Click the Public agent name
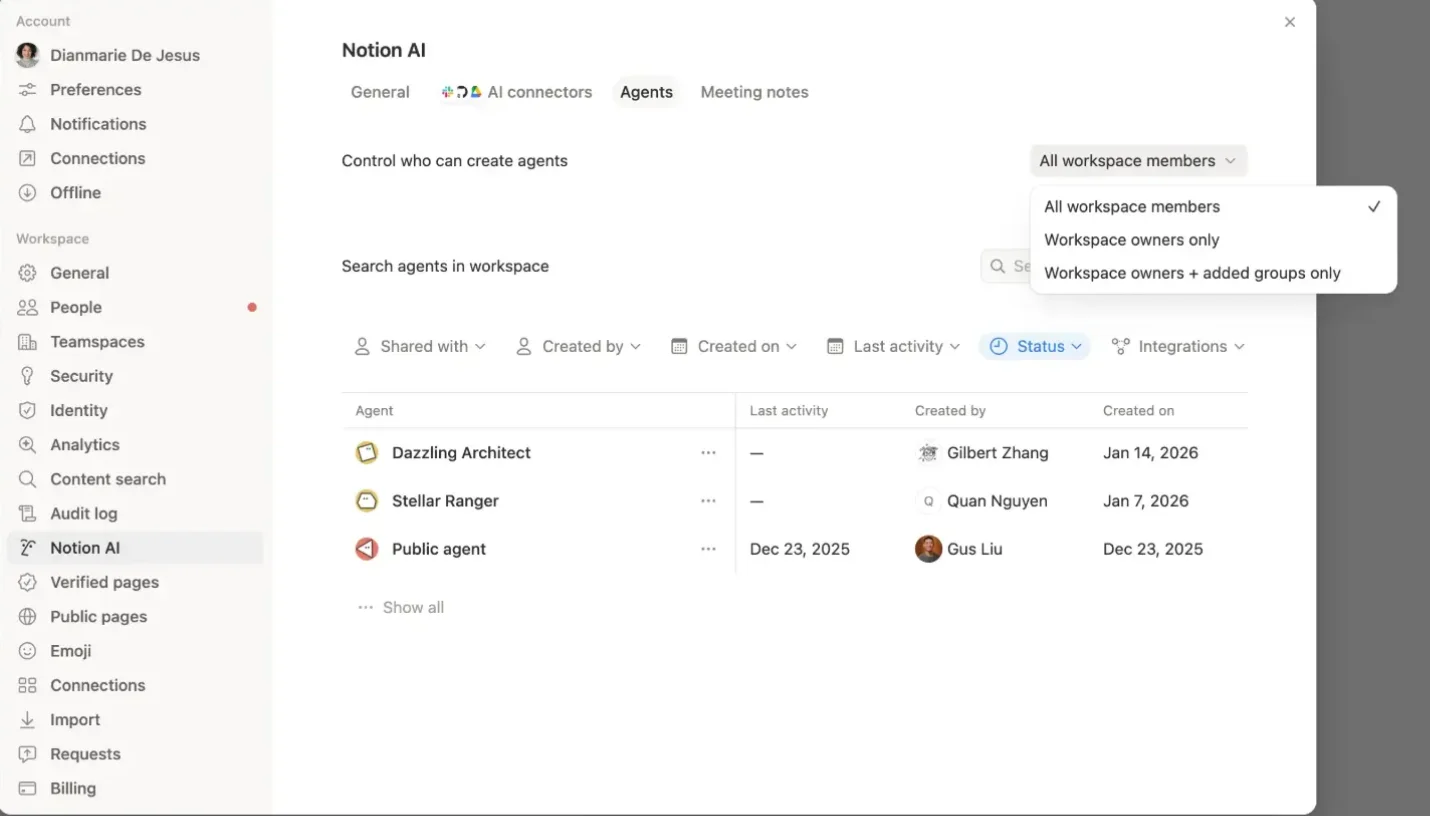 pos(439,549)
